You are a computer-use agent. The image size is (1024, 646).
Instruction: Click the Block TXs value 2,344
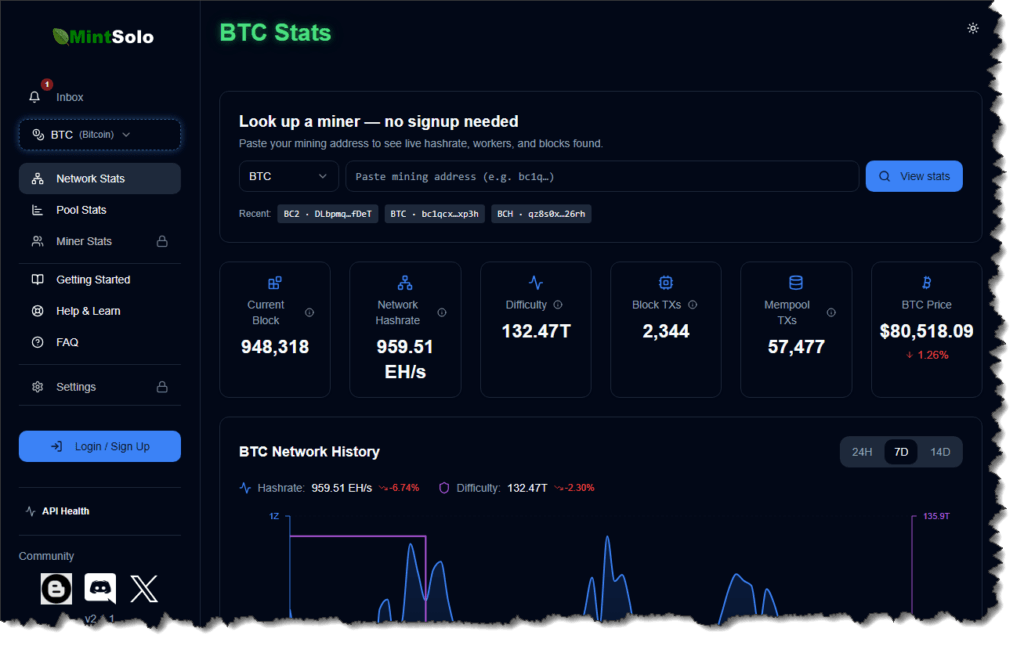(x=665, y=331)
